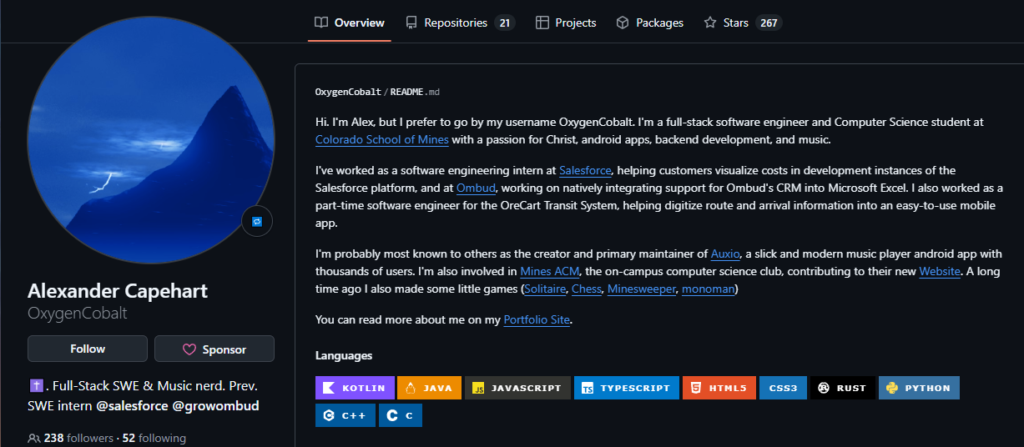Click the Kotlin language badge
The width and height of the screenshot is (1024, 447).
[x=353, y=388]
